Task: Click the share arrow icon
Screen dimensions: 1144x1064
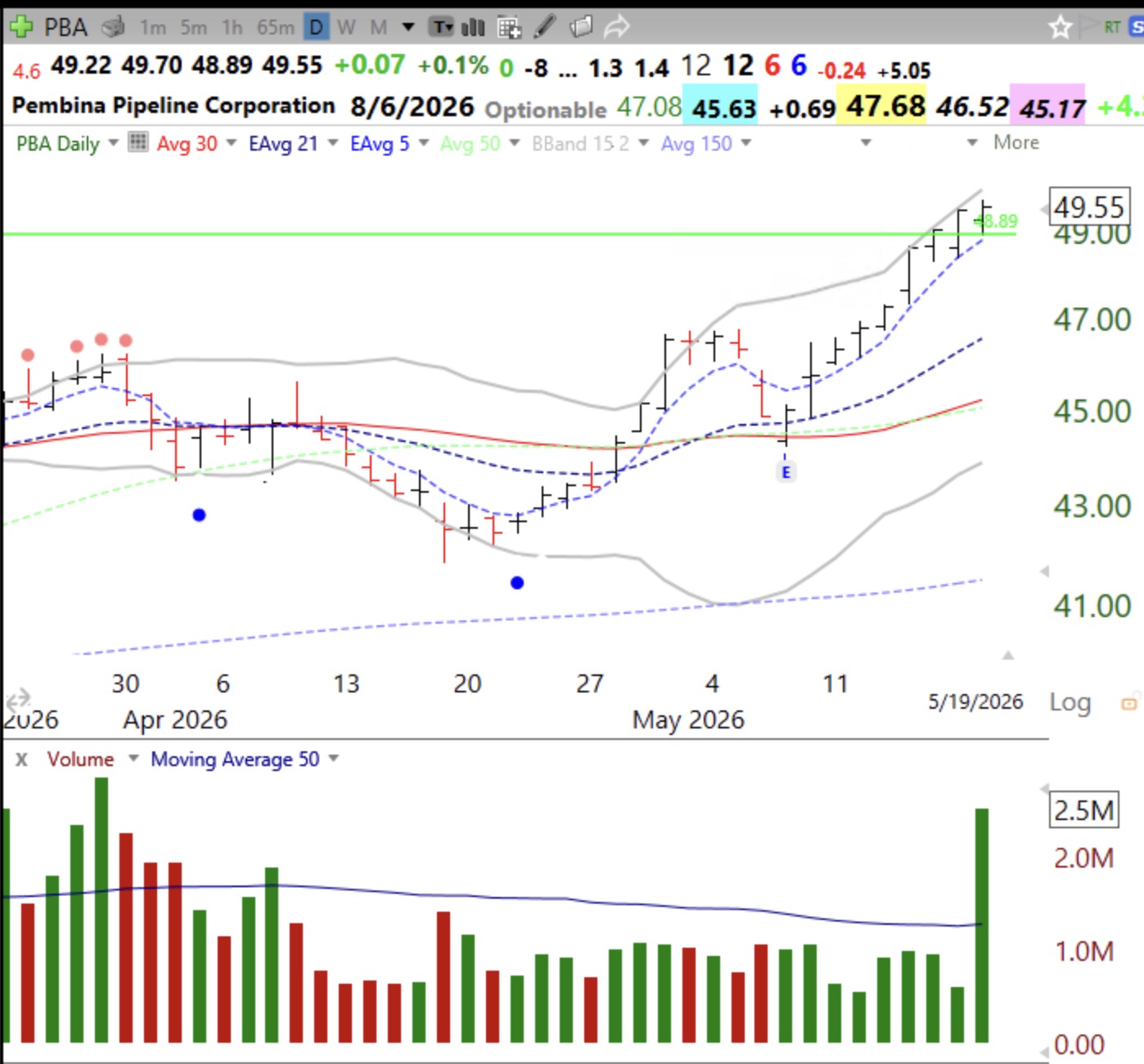Action: coord(616,27)
